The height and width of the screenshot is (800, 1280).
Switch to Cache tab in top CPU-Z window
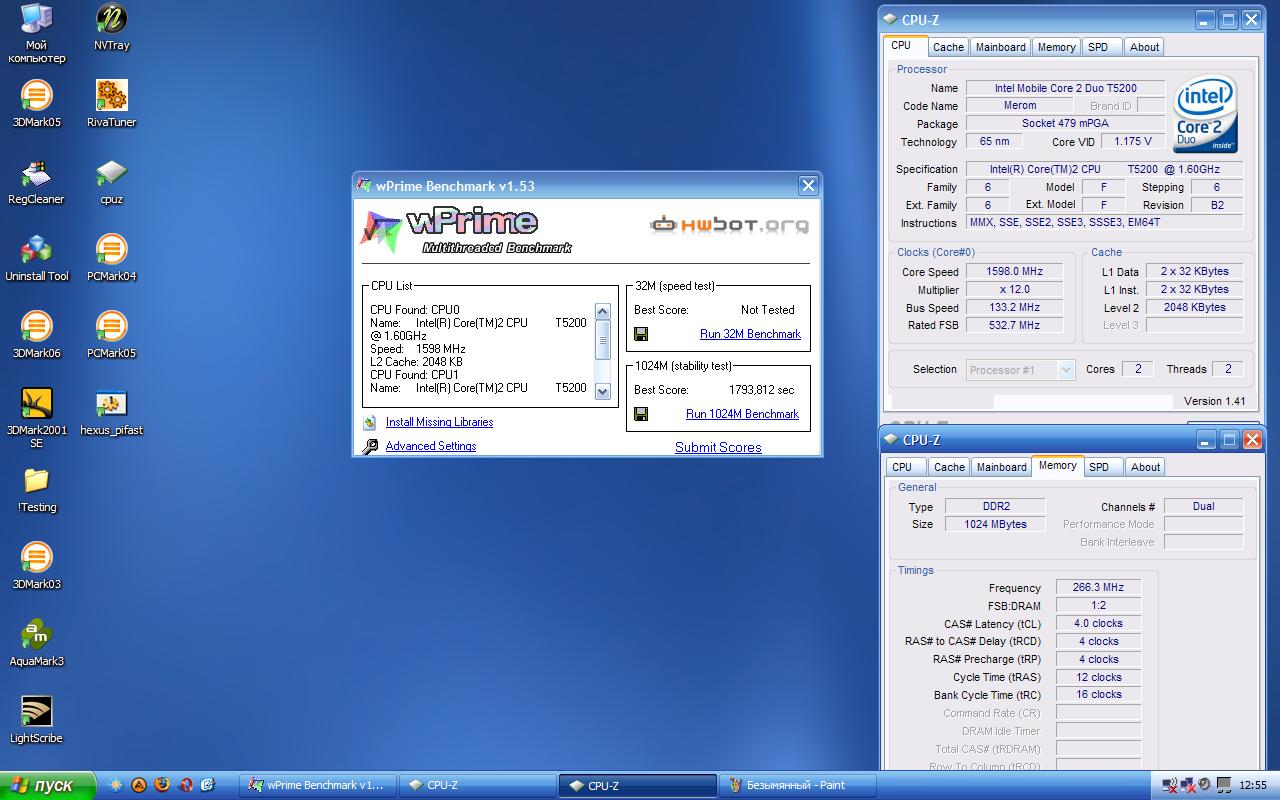(948, 47)
